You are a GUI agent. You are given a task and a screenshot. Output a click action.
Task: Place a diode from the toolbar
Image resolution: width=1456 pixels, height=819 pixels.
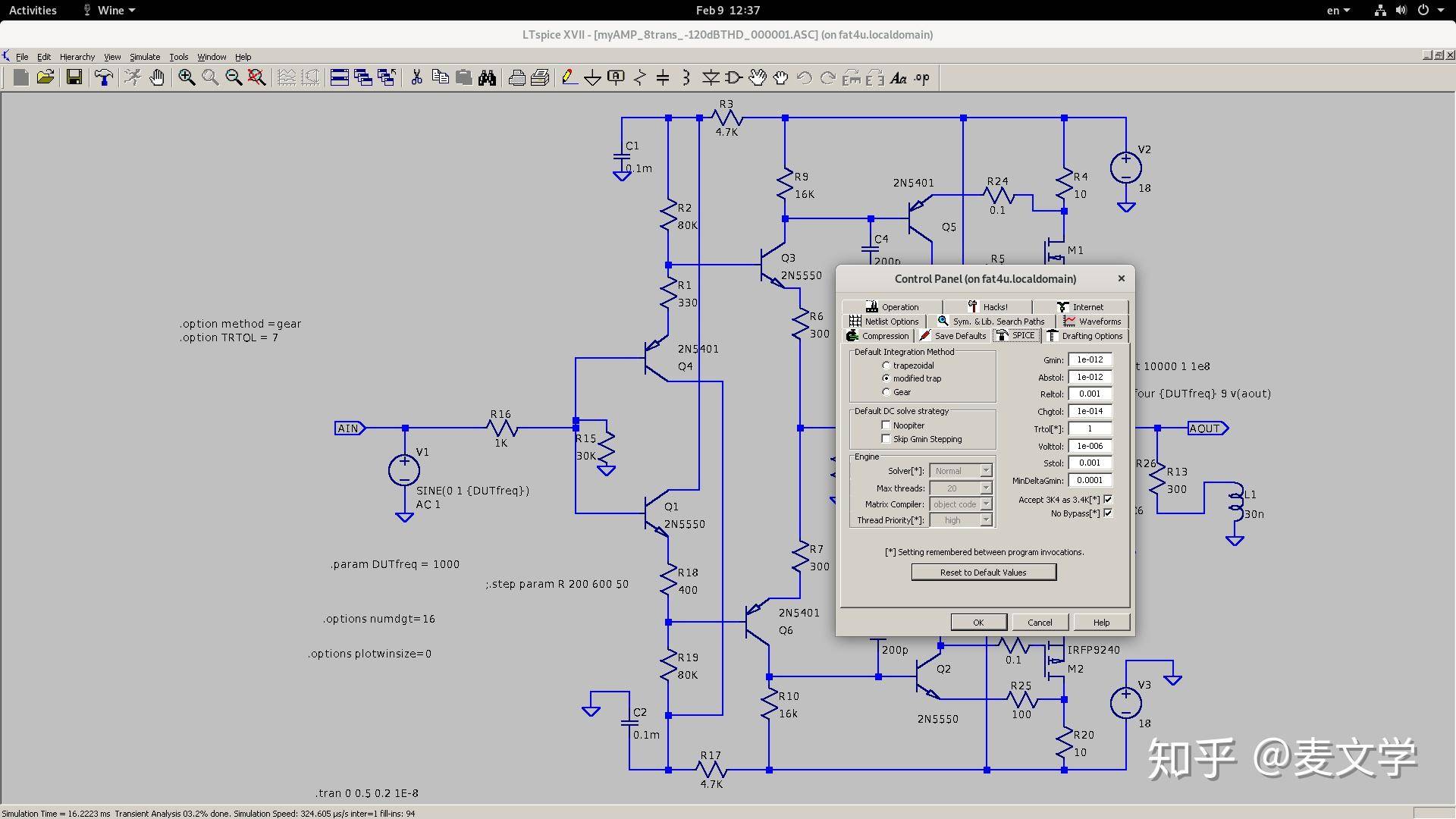pos(711,77)
